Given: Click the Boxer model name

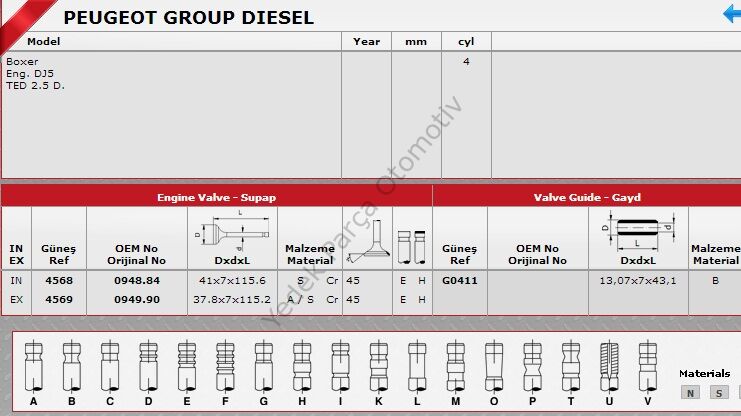Looking at the screenshot, I should pyautogui.click(x=22, y=61).
